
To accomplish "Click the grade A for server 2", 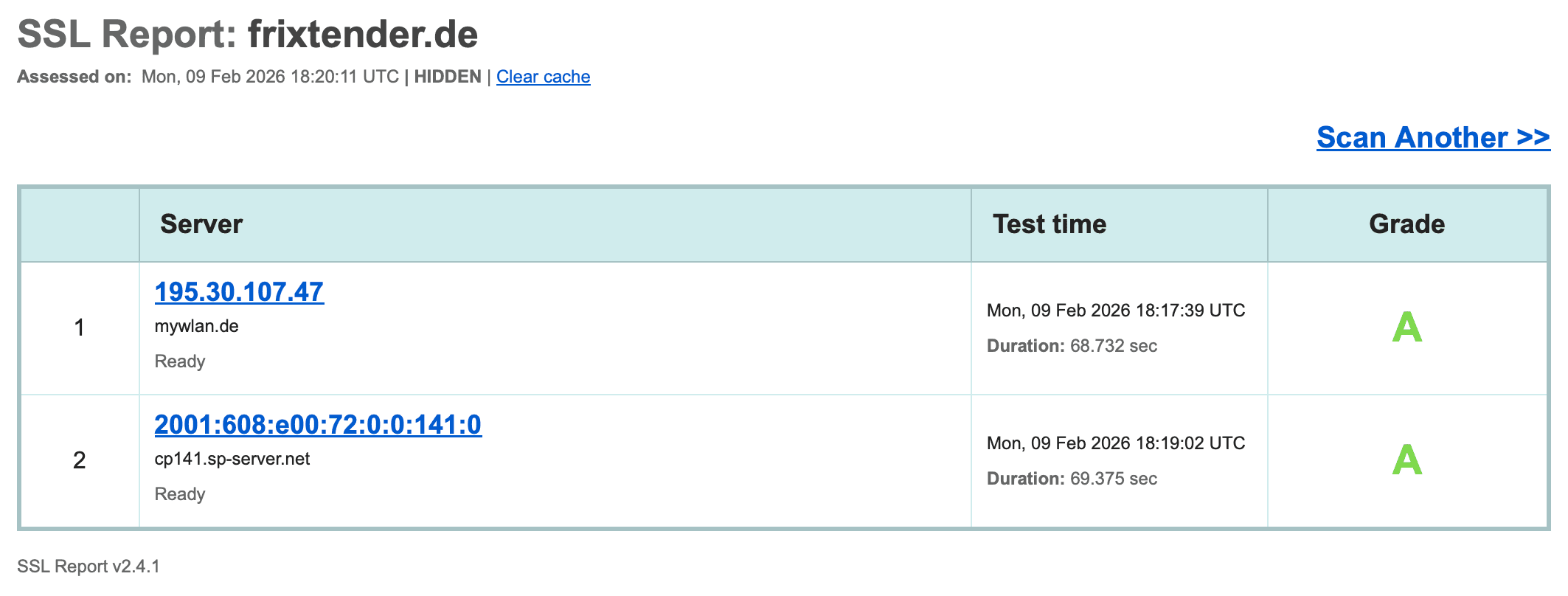I will pyautogui.click(x=1406, y=460).
